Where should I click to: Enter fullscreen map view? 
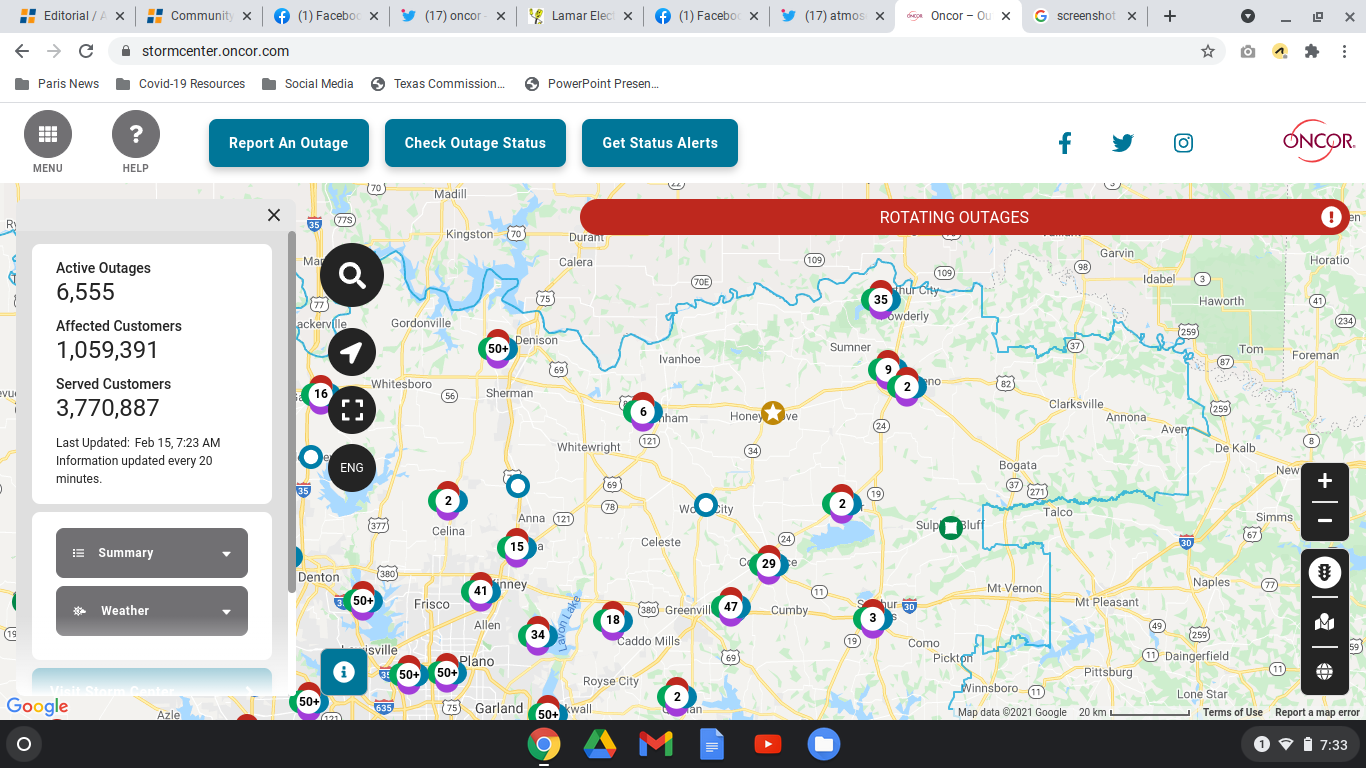coord(352,410)
